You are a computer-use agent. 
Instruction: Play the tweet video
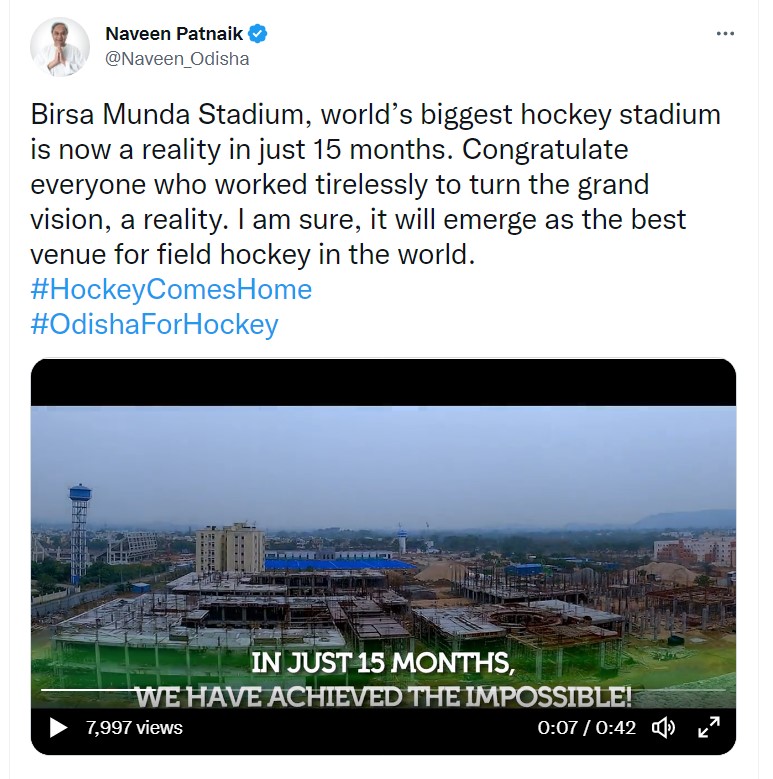click(58, 728)
